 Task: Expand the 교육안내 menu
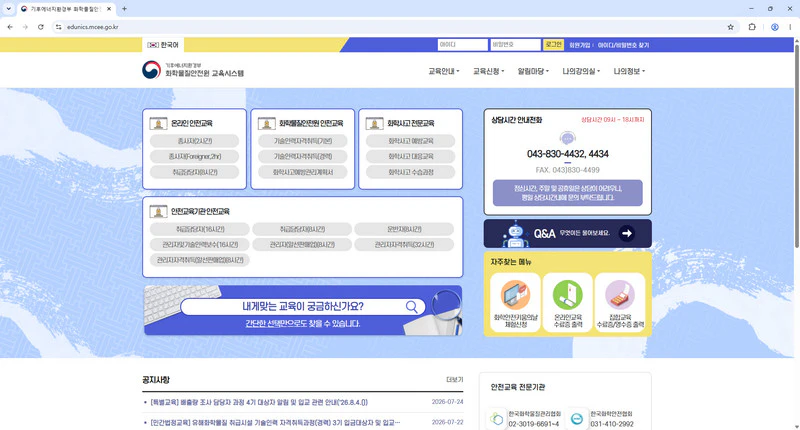443,71
